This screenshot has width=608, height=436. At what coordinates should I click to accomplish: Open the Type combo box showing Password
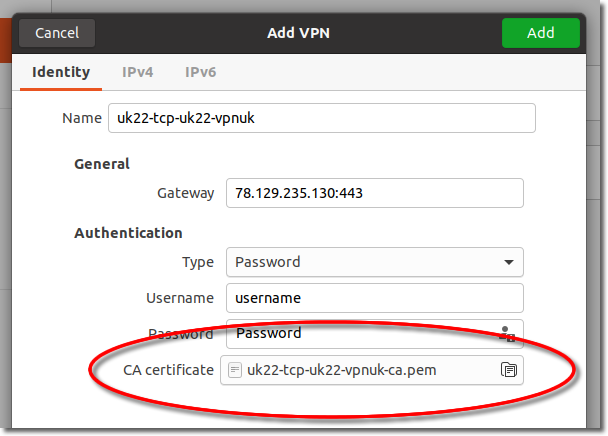pos(375,262)
